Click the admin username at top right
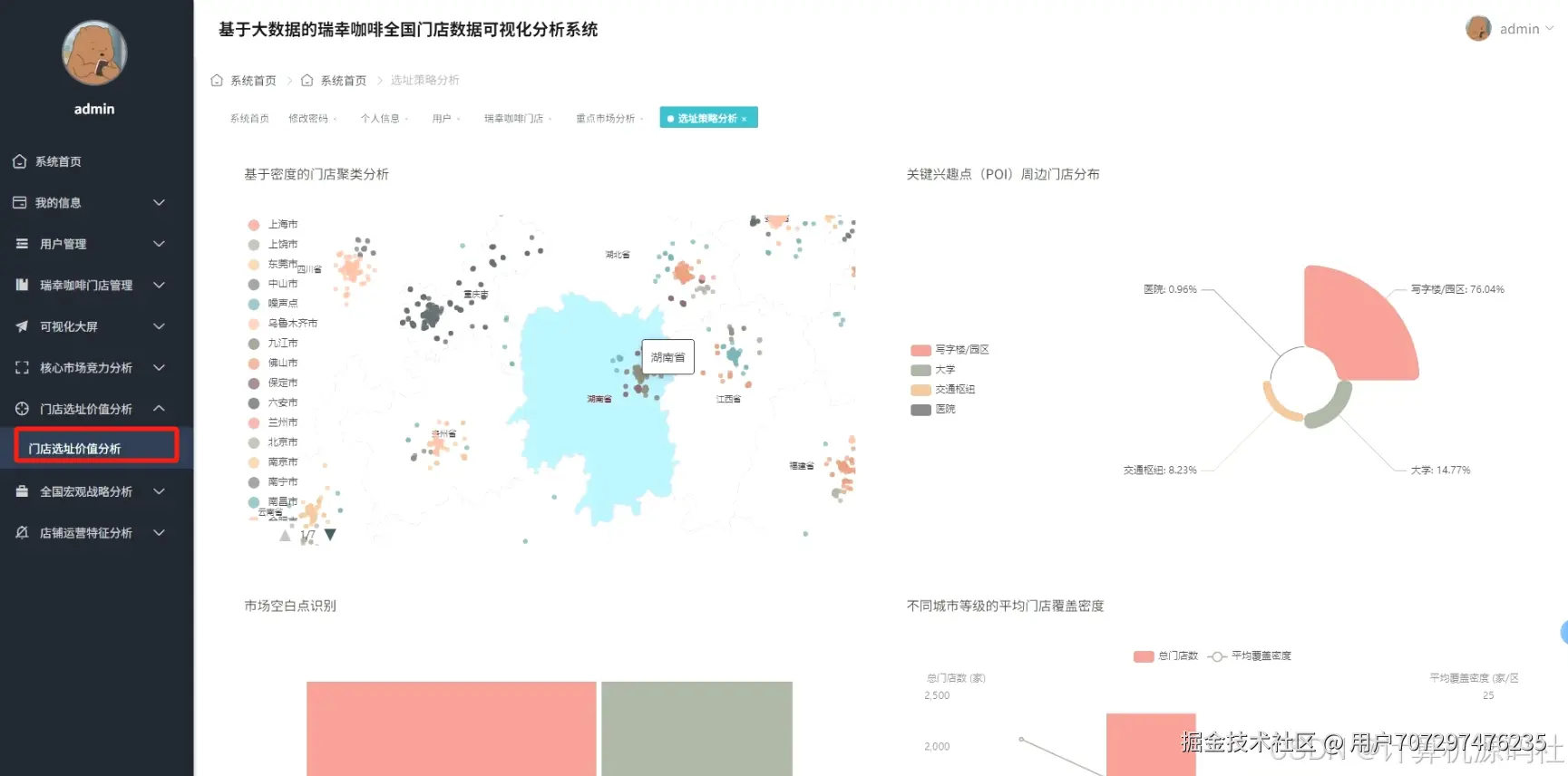The height and width of the screenshot is (776, 1568). [1519, 29]
